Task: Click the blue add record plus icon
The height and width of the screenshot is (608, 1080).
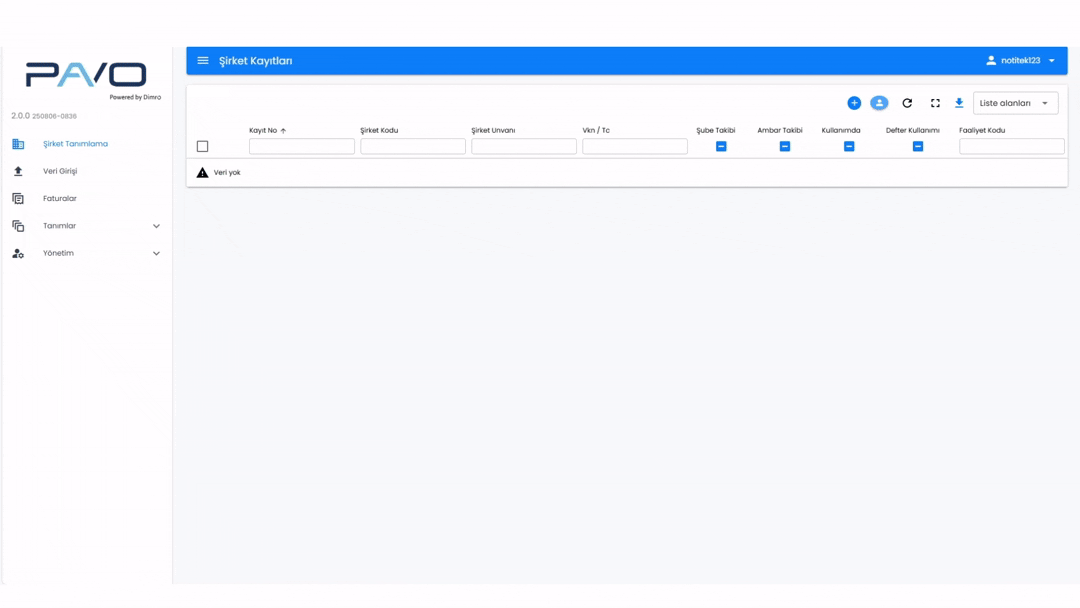Action: [x=854, y=103]
